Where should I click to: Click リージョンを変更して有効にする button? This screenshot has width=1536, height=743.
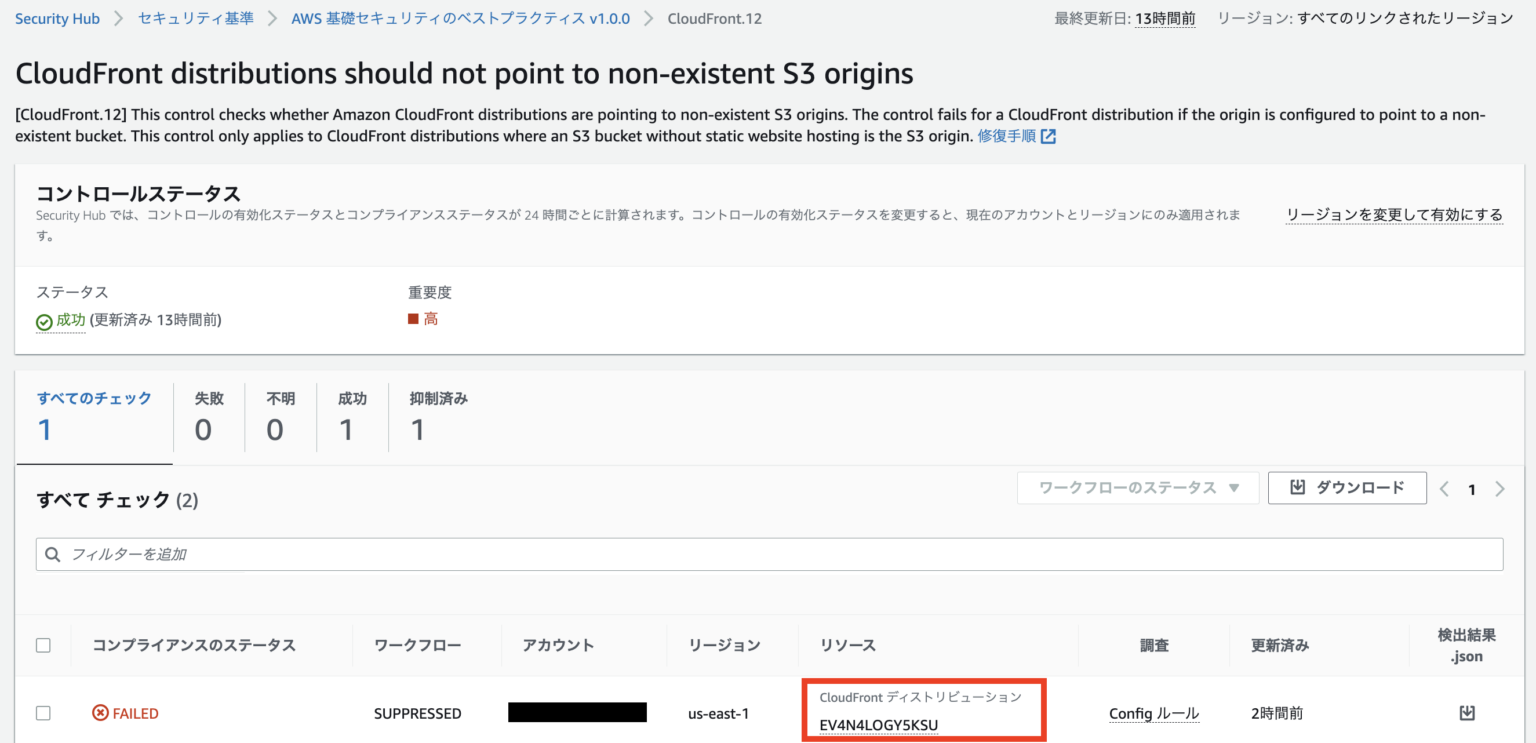pos(1394,214)
